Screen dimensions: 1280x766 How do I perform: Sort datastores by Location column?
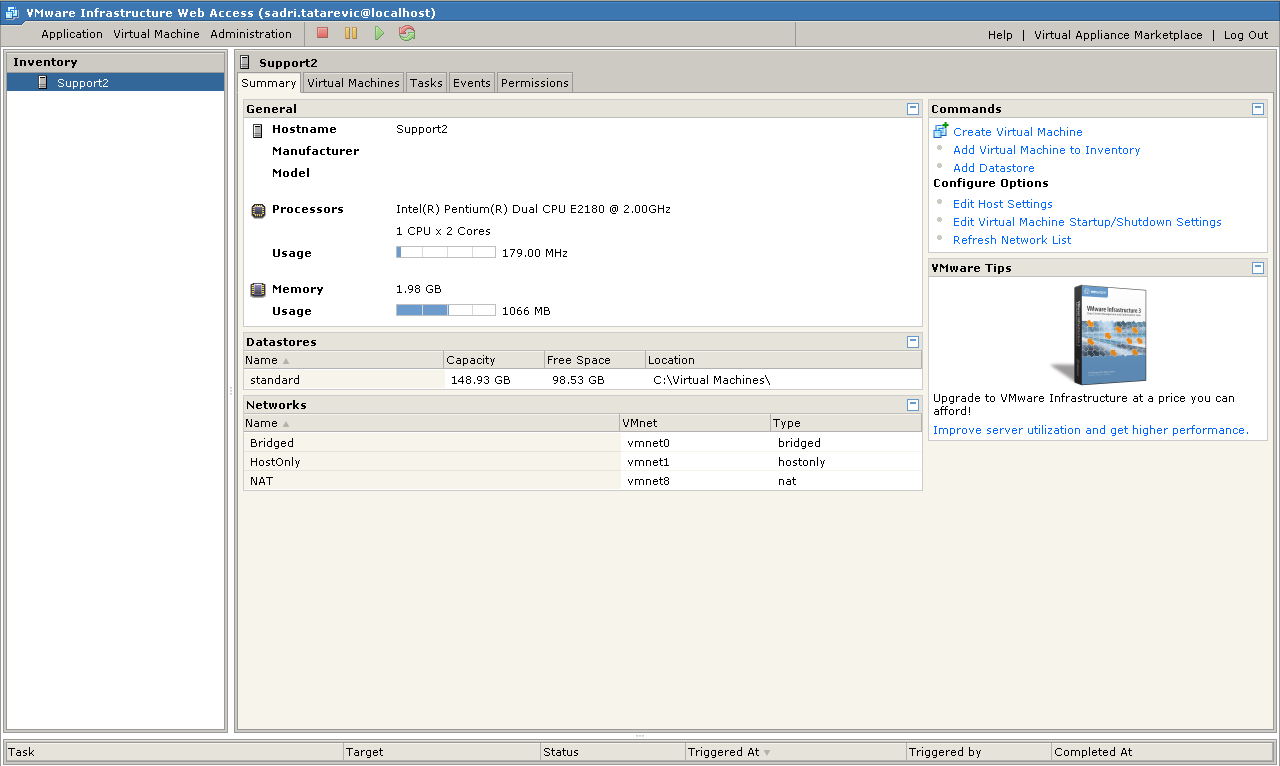pyautogui.click(x=784, y=360)
